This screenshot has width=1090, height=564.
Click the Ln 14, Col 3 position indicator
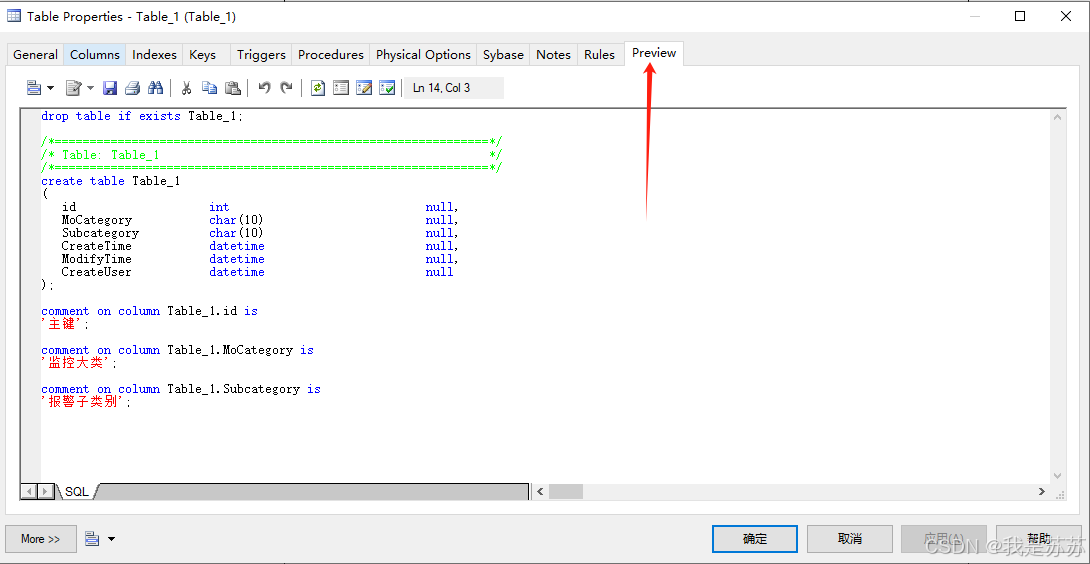453,88
